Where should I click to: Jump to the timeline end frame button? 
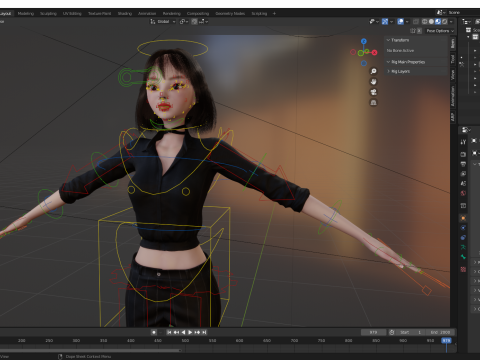click(x=204, y=332)
